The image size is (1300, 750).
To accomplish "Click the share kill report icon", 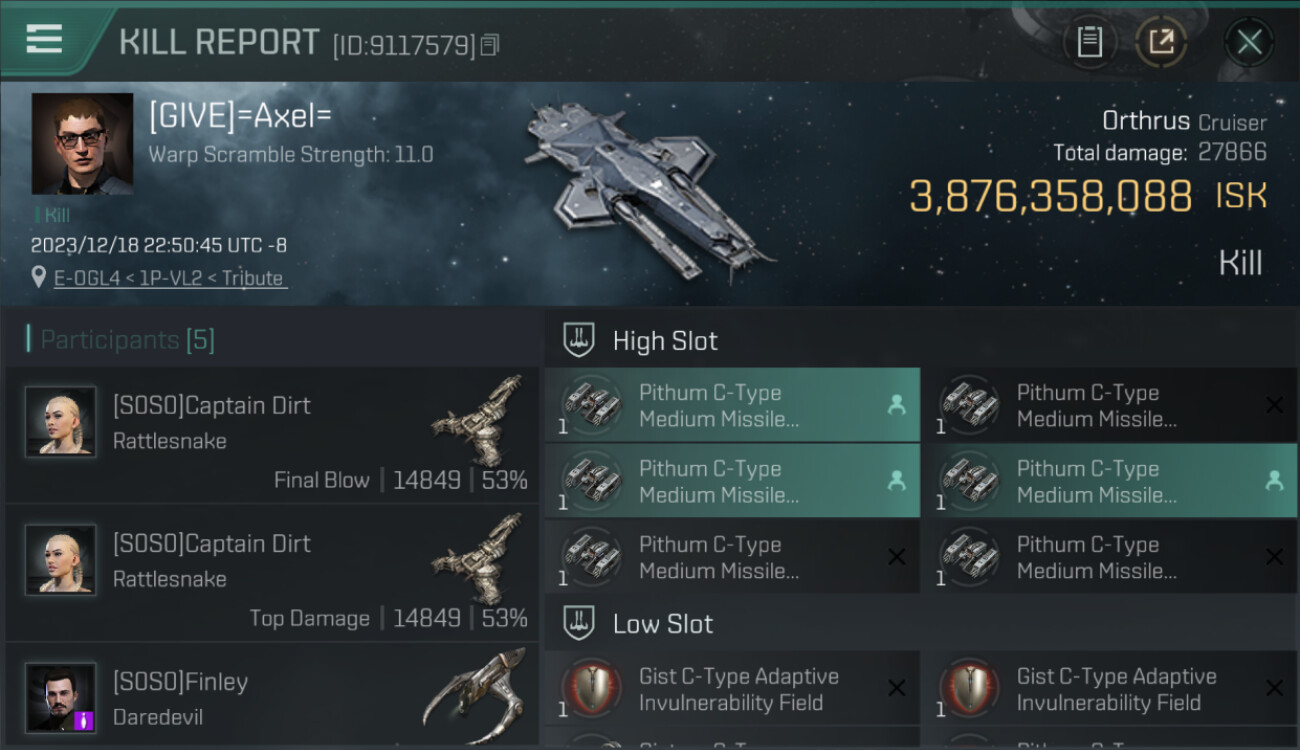I will [1161, 42].
